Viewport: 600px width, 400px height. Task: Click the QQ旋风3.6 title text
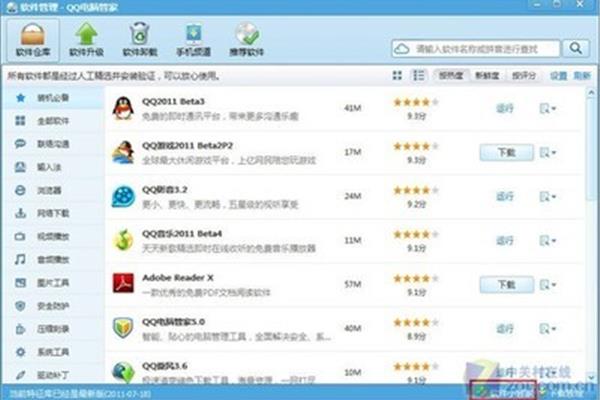(x=165, y=366)
